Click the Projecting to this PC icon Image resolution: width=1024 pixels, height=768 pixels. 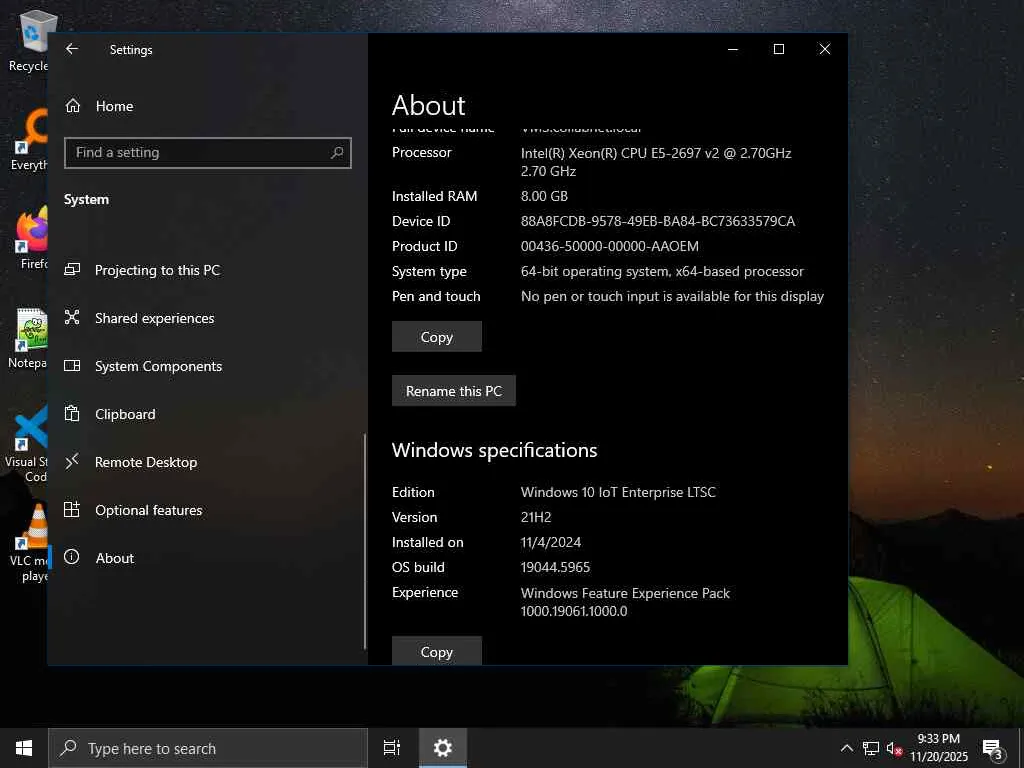pos(72,270)
